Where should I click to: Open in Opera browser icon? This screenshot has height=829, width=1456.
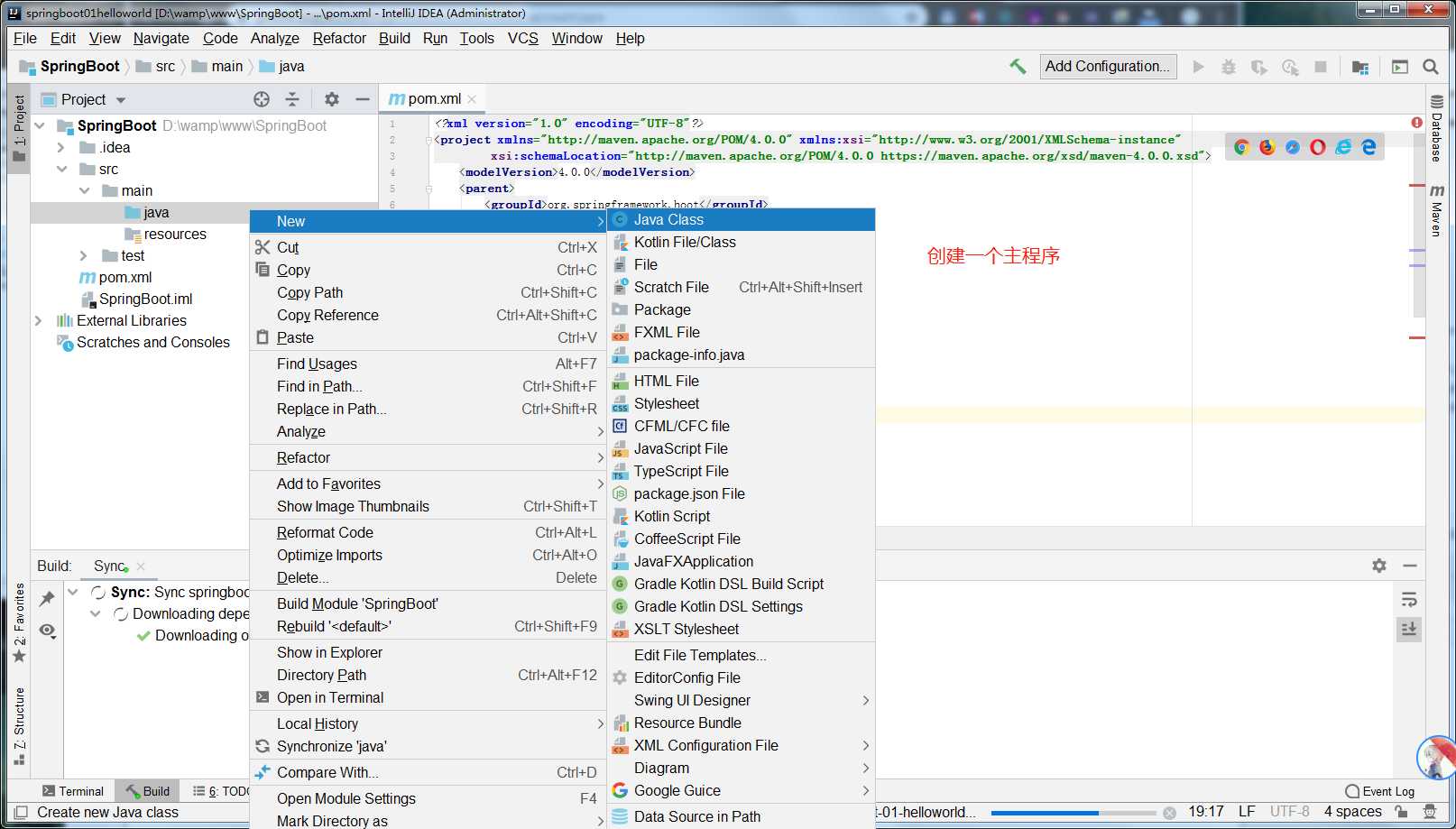[1318, 147]
